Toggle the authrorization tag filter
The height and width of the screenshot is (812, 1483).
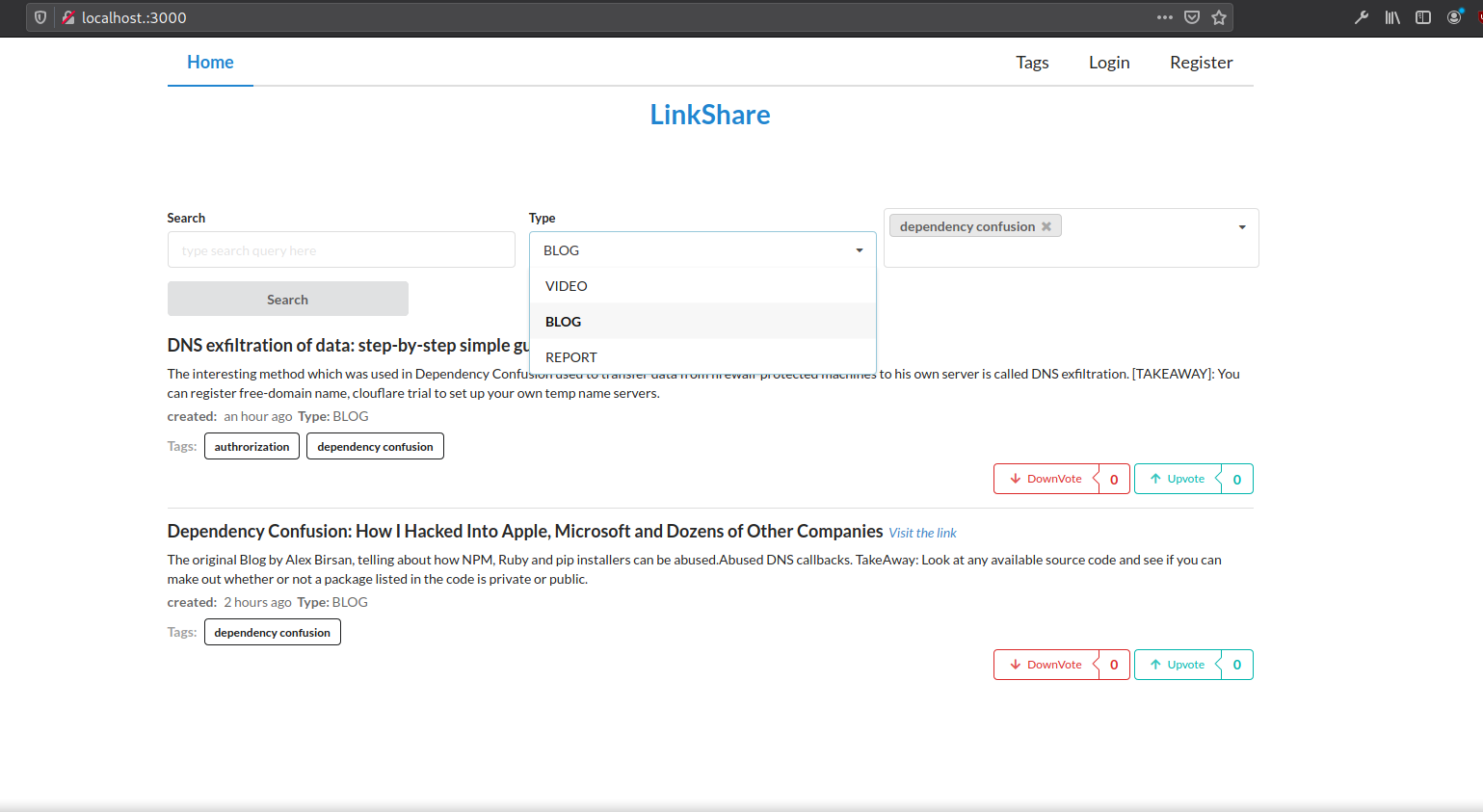tap(252, 446)
